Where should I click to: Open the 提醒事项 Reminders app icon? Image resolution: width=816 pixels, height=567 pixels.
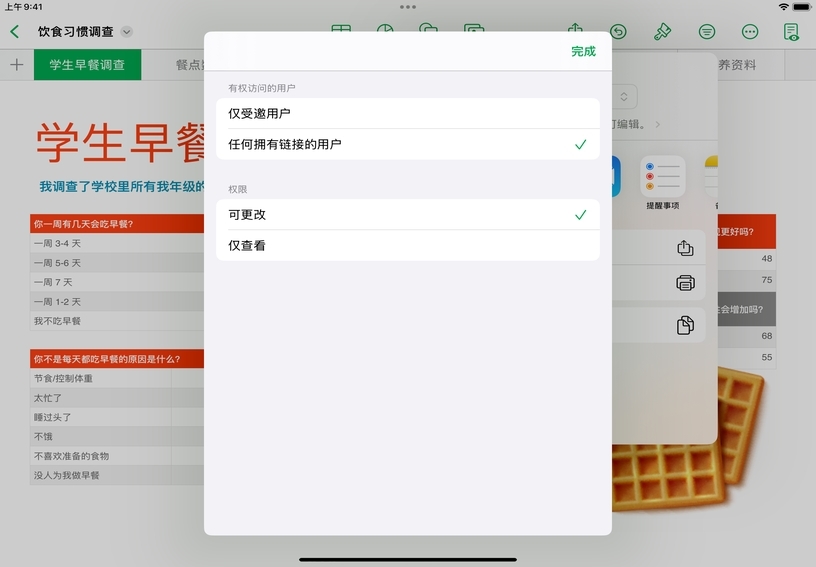[x=662, y=177]
